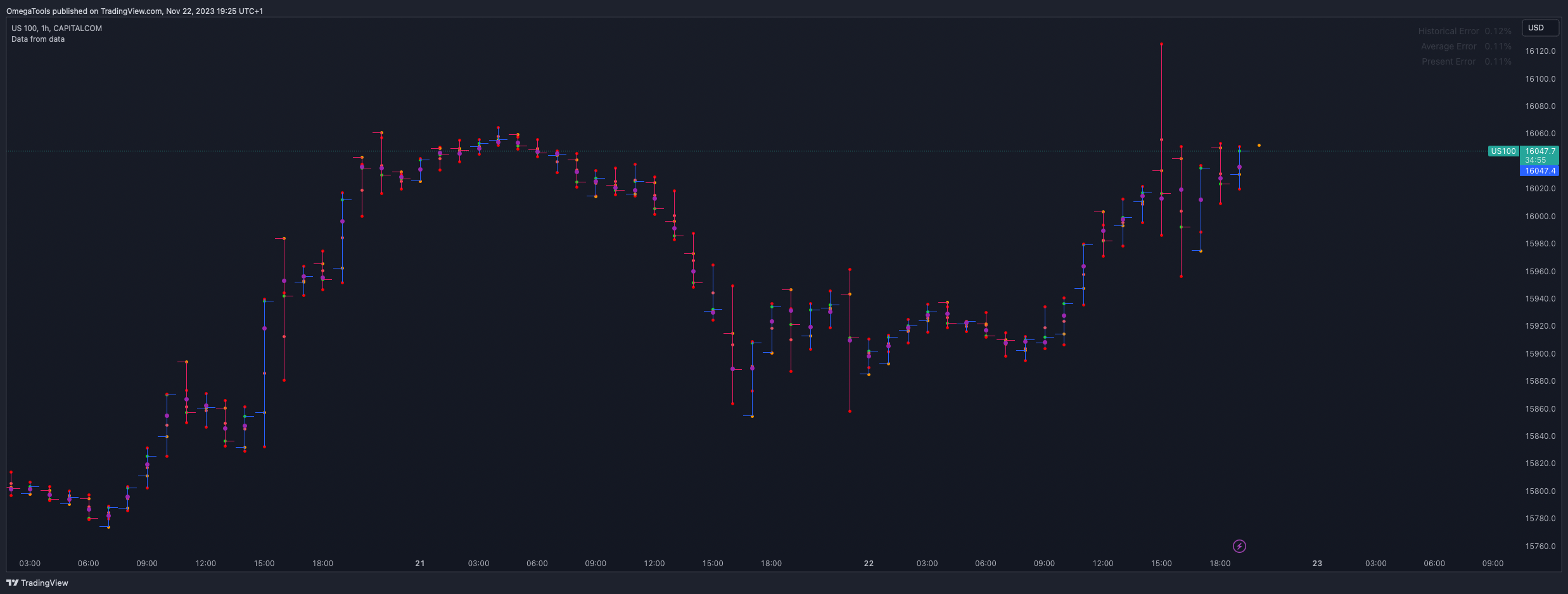Click the 15900.0 price axis label
Screen dimensions: 1568x594
(x=1540, y=354)
